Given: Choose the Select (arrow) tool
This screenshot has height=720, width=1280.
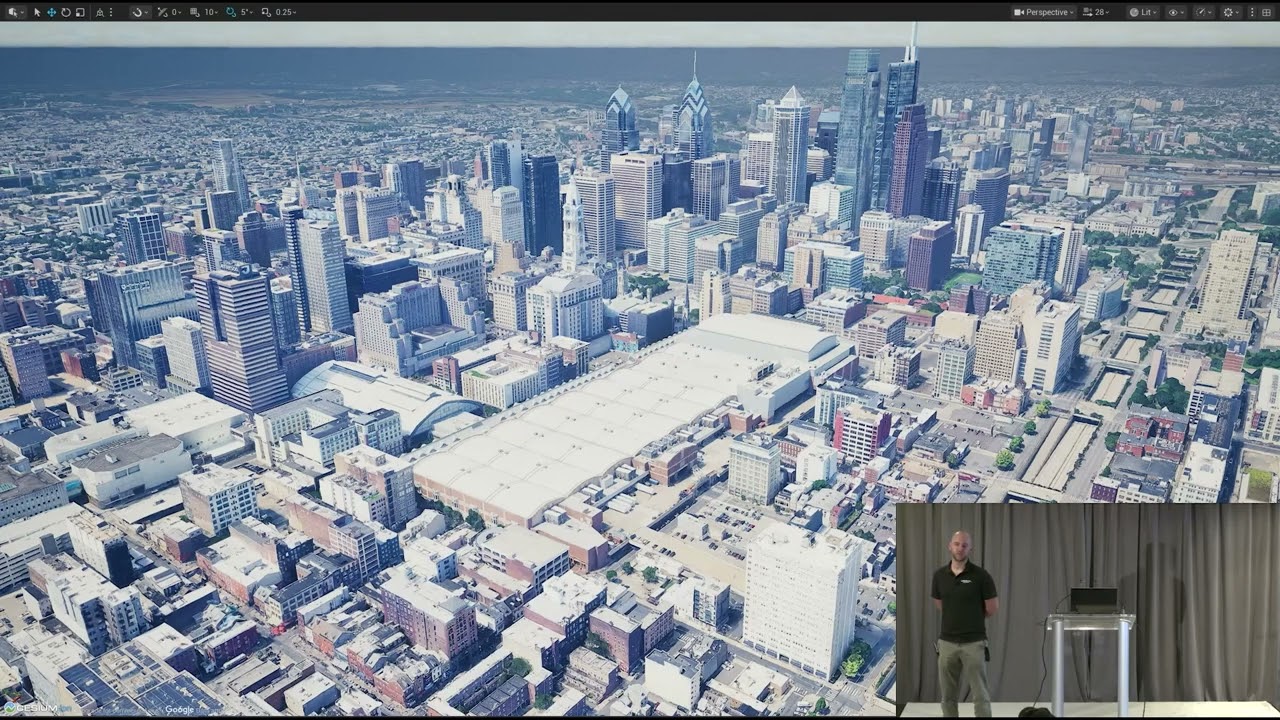Looking at the screenshot, I should click(x=37, y=12).
